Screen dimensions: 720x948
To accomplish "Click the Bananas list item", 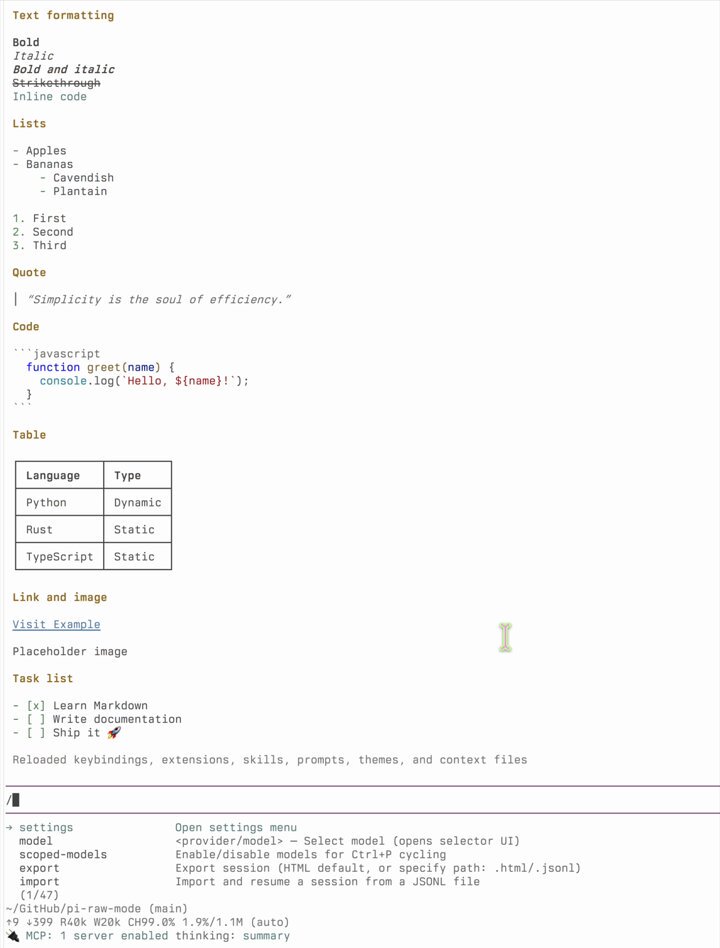I will (50, 164).
